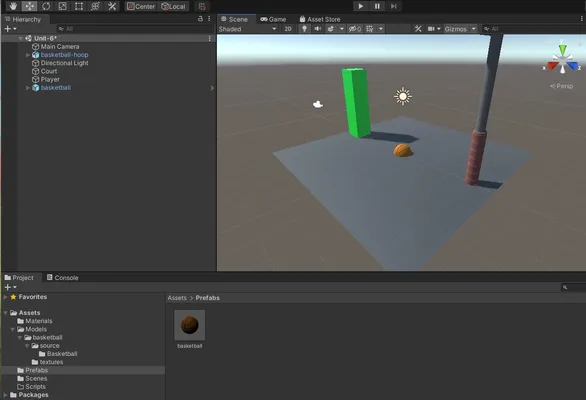The image size is (586, 400).
Task: Click Assets breadcrumb link
Action: (177, 298)
